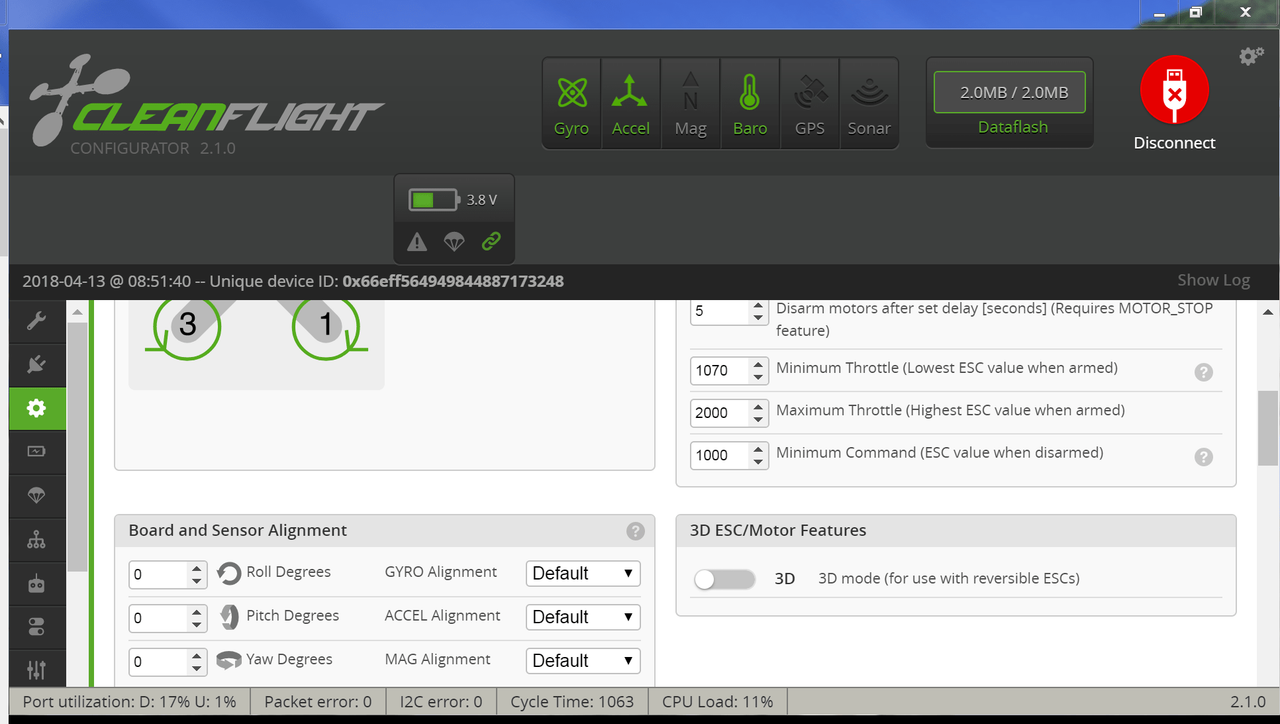
Task: Click the Gyro sensor status icon
Action: pos(572,104)
